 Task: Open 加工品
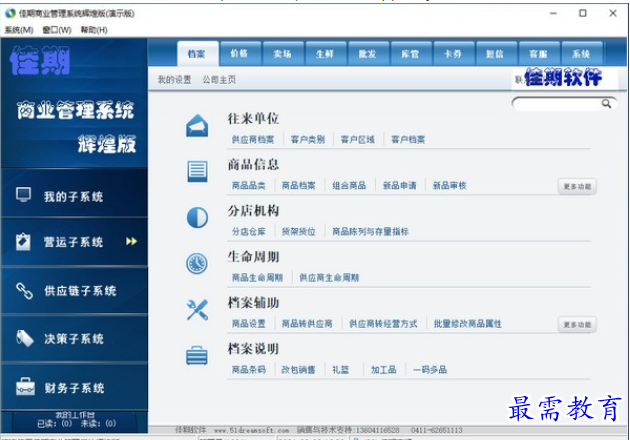383,370
